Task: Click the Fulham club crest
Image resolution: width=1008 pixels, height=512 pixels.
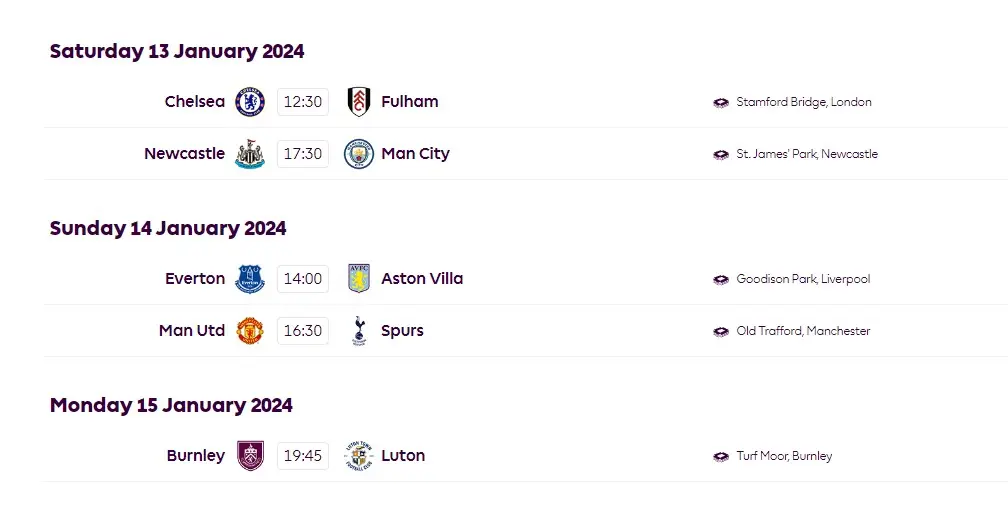Action: (x=359, y=102)
